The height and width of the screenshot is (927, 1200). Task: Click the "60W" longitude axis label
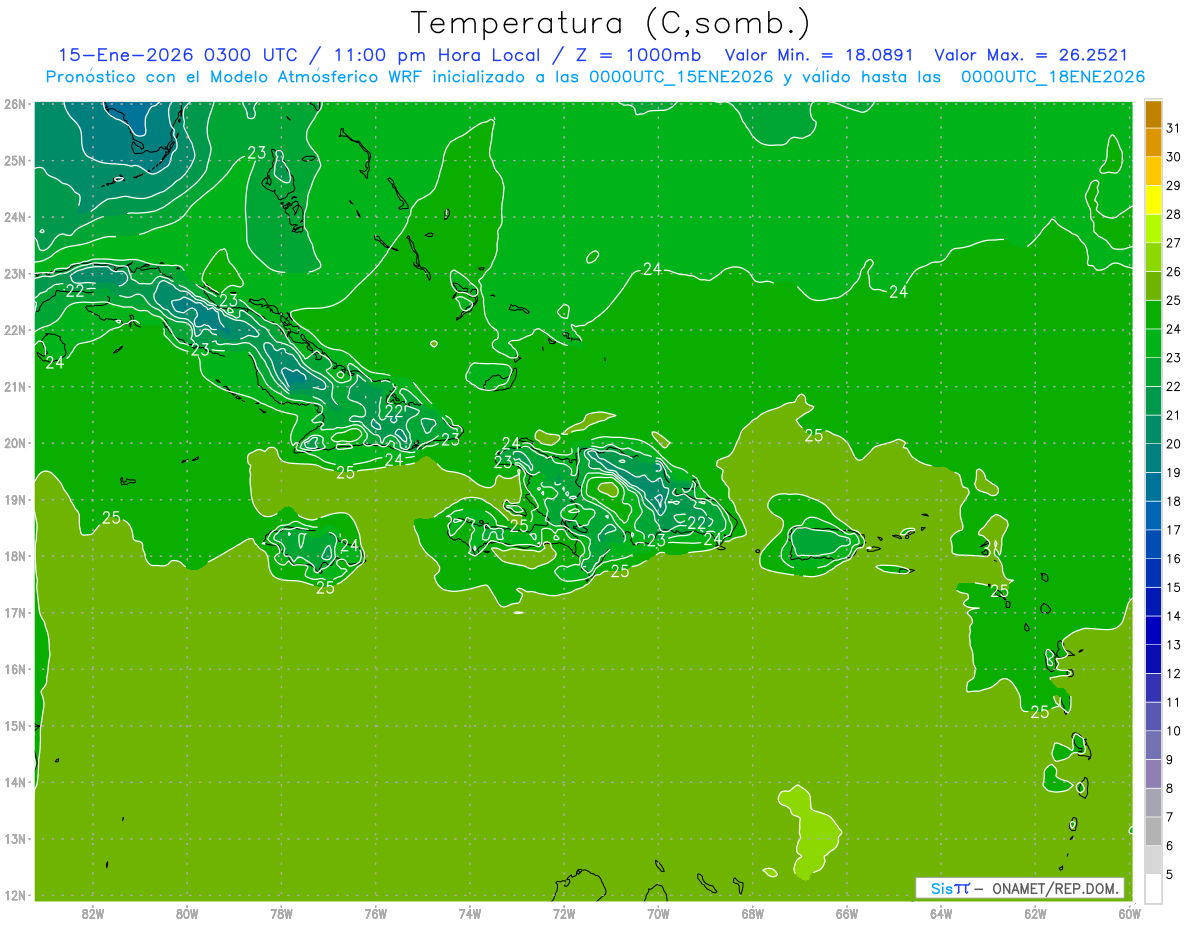click(1129, 913)
